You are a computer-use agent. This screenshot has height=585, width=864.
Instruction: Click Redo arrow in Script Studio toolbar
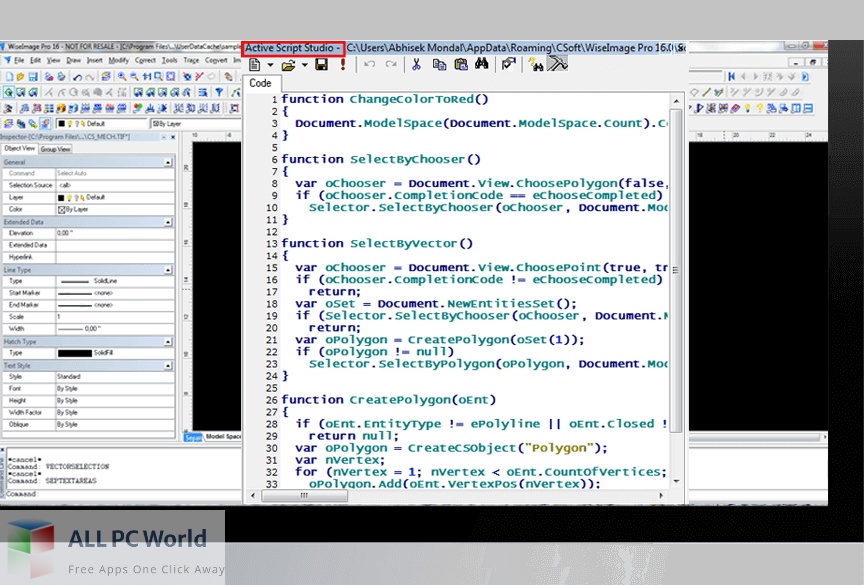(391, 64)
